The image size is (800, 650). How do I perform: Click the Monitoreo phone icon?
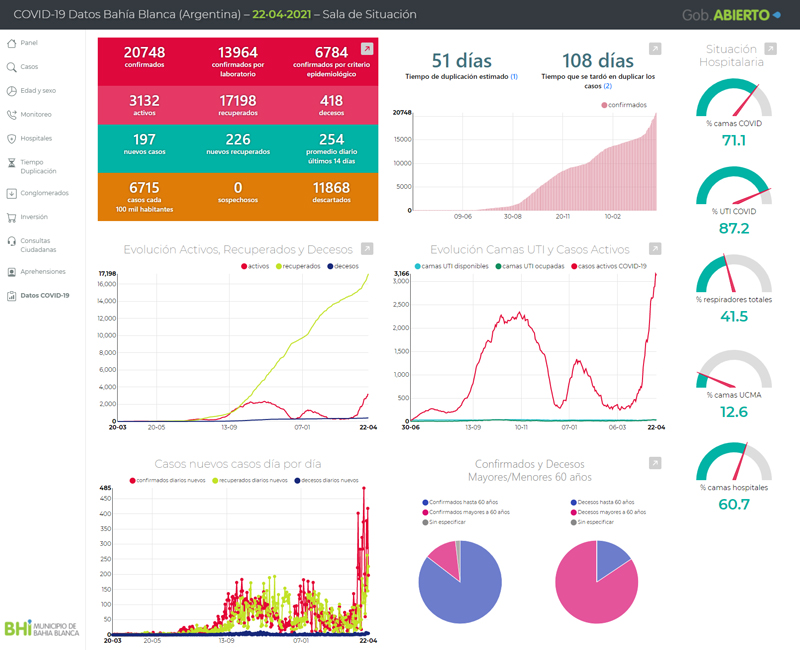(x=11, y=115)
